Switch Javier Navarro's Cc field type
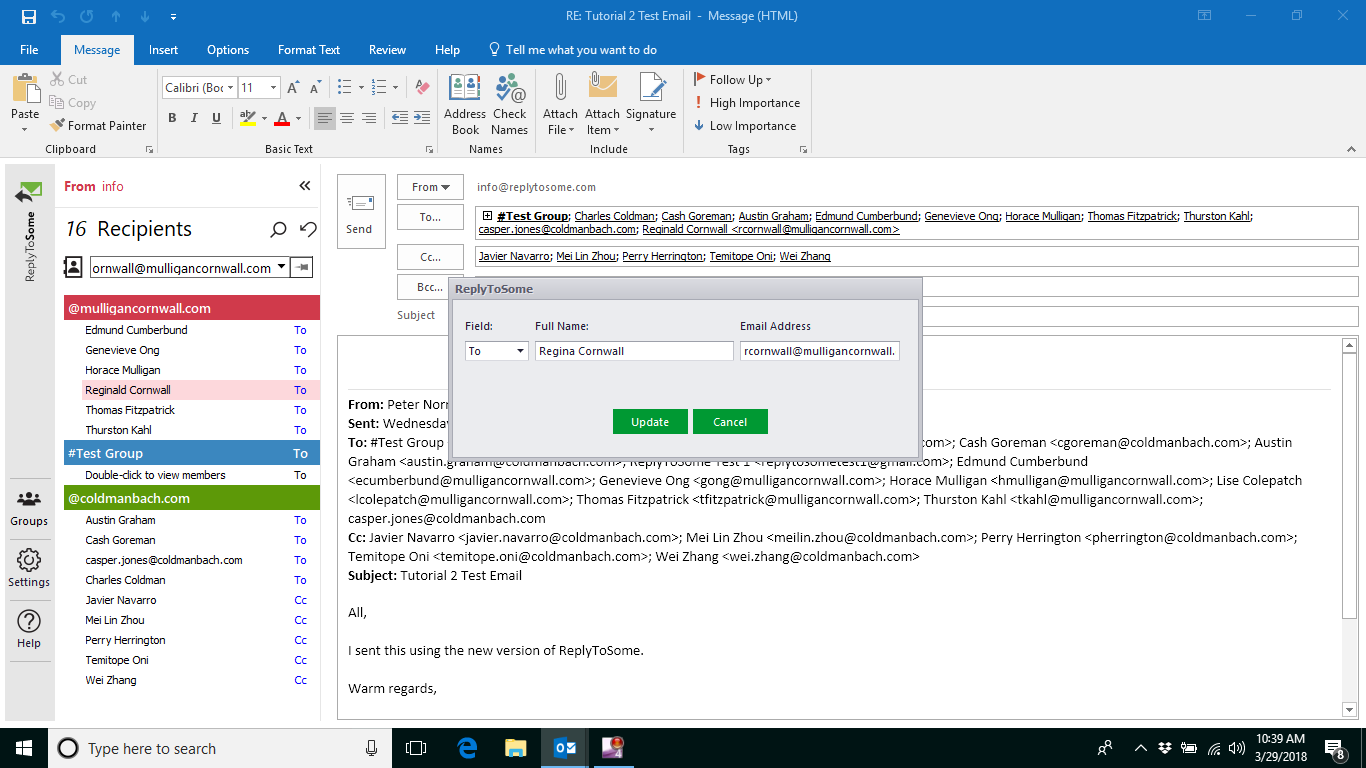Image resolution: width=1366 pixels, height=768 pixels. point(300,600)
